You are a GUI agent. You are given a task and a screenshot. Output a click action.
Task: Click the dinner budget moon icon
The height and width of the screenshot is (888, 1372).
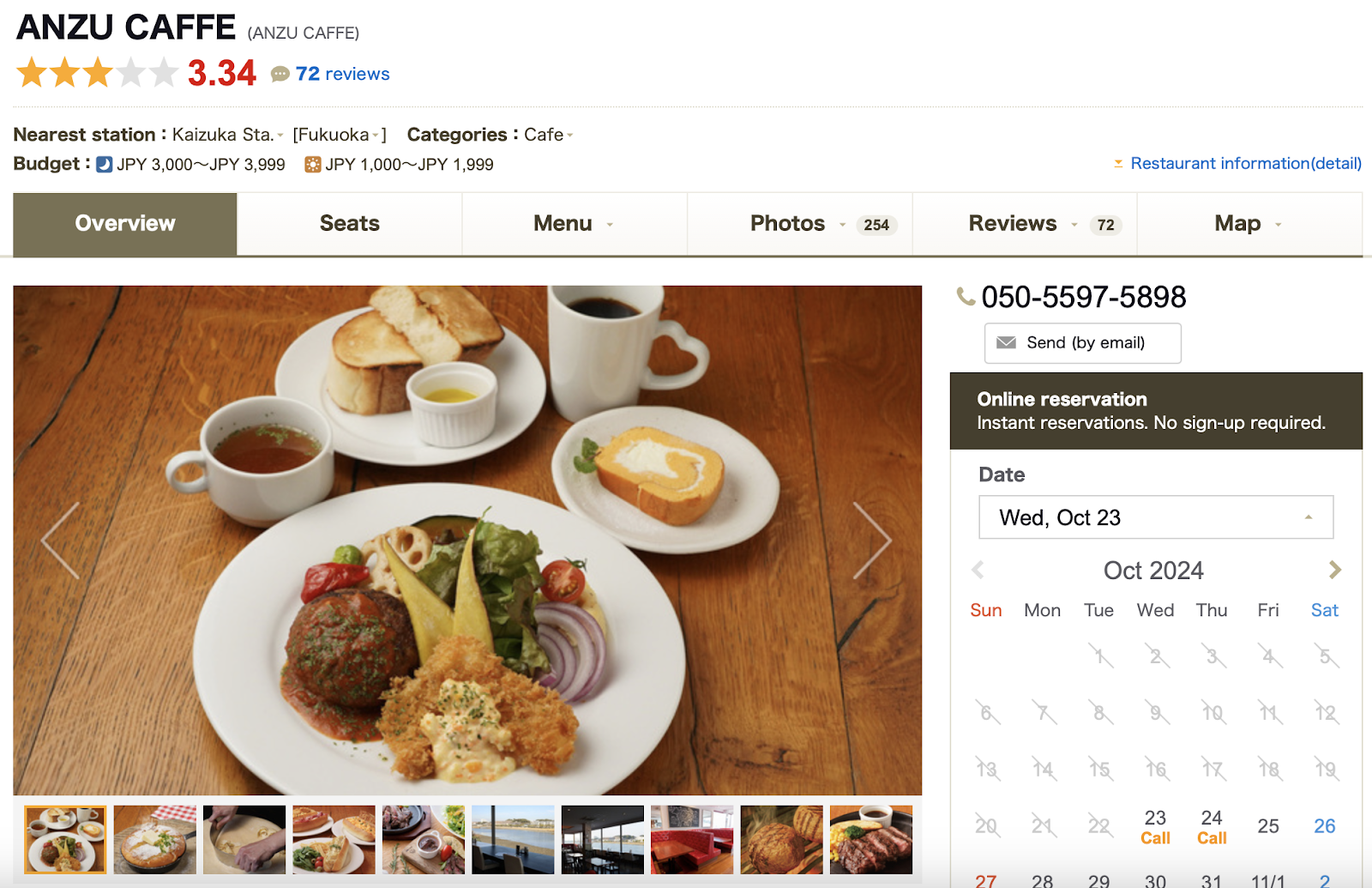(x=105, y=164)
